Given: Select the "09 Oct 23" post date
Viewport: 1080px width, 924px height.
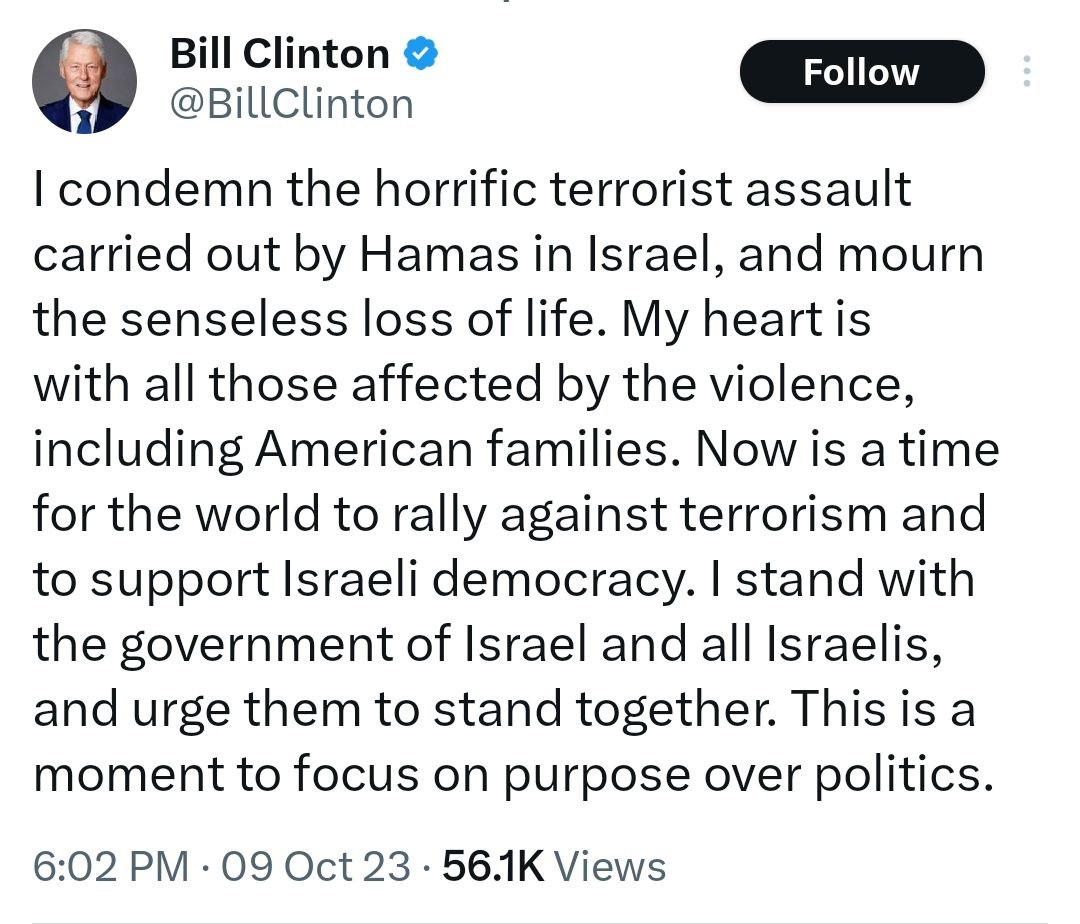Looking at the screenshot, I should click(316, 866).
